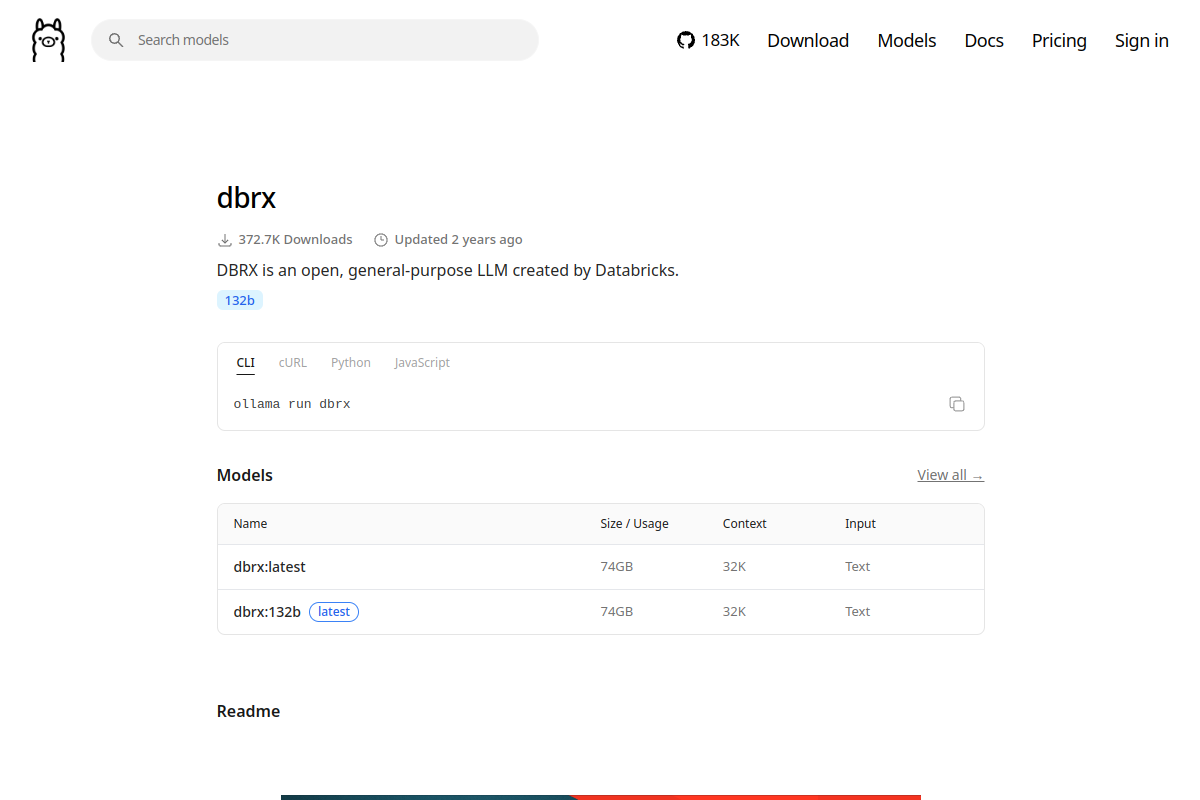
Task: Click the ollama run dbrx command text
Action: [292, 404]
